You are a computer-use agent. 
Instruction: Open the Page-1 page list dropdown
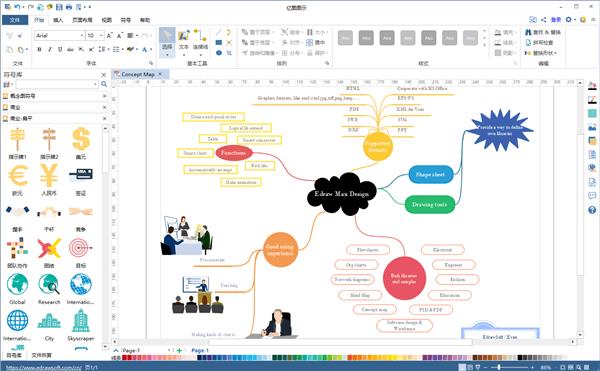(x=169, y=350)
